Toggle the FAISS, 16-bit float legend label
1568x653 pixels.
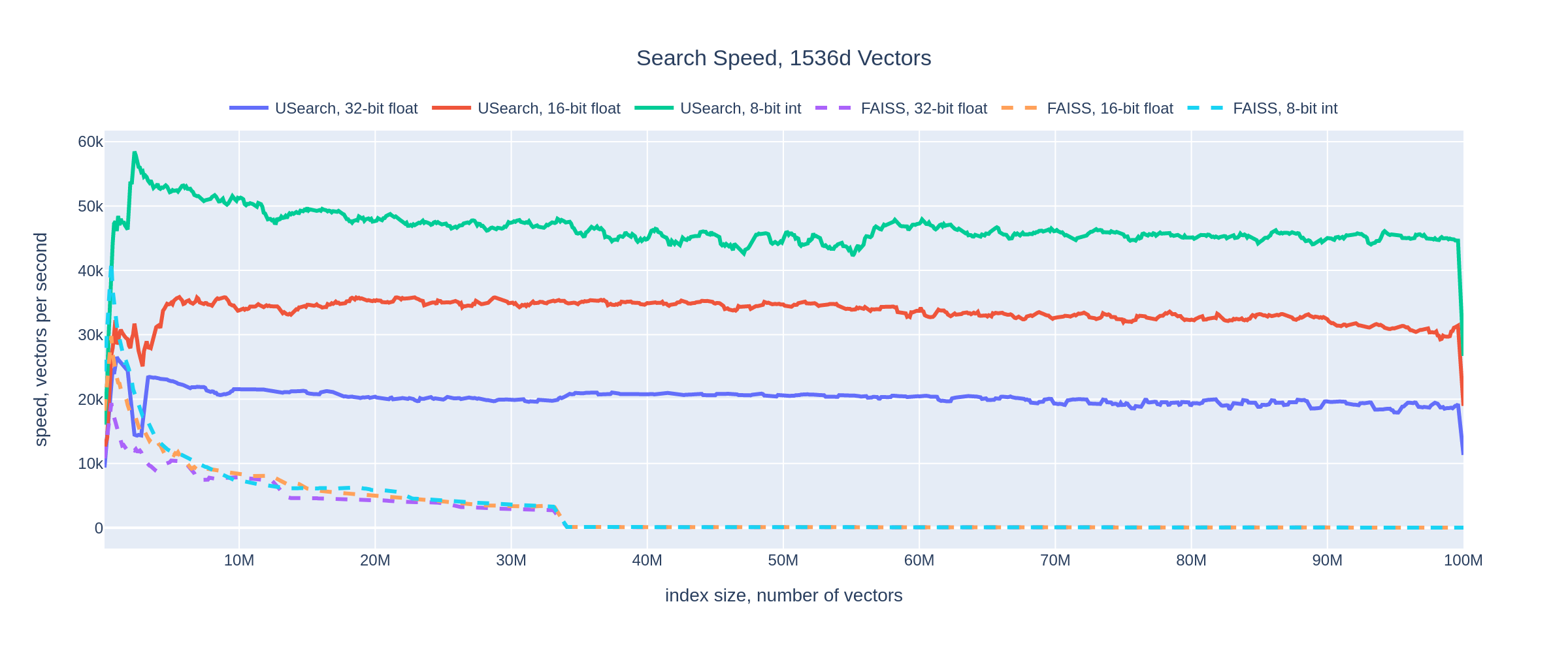(x=1110, y=108)
